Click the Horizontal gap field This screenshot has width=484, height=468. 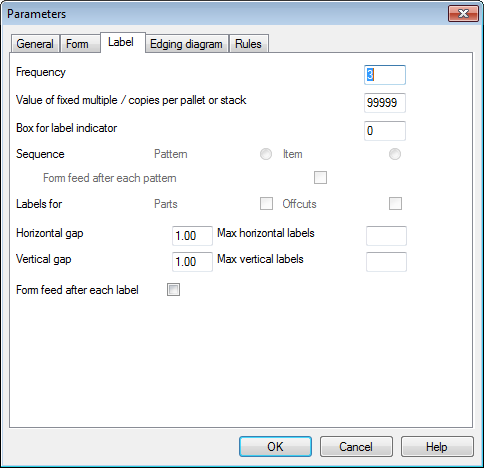tap(192, 236)
